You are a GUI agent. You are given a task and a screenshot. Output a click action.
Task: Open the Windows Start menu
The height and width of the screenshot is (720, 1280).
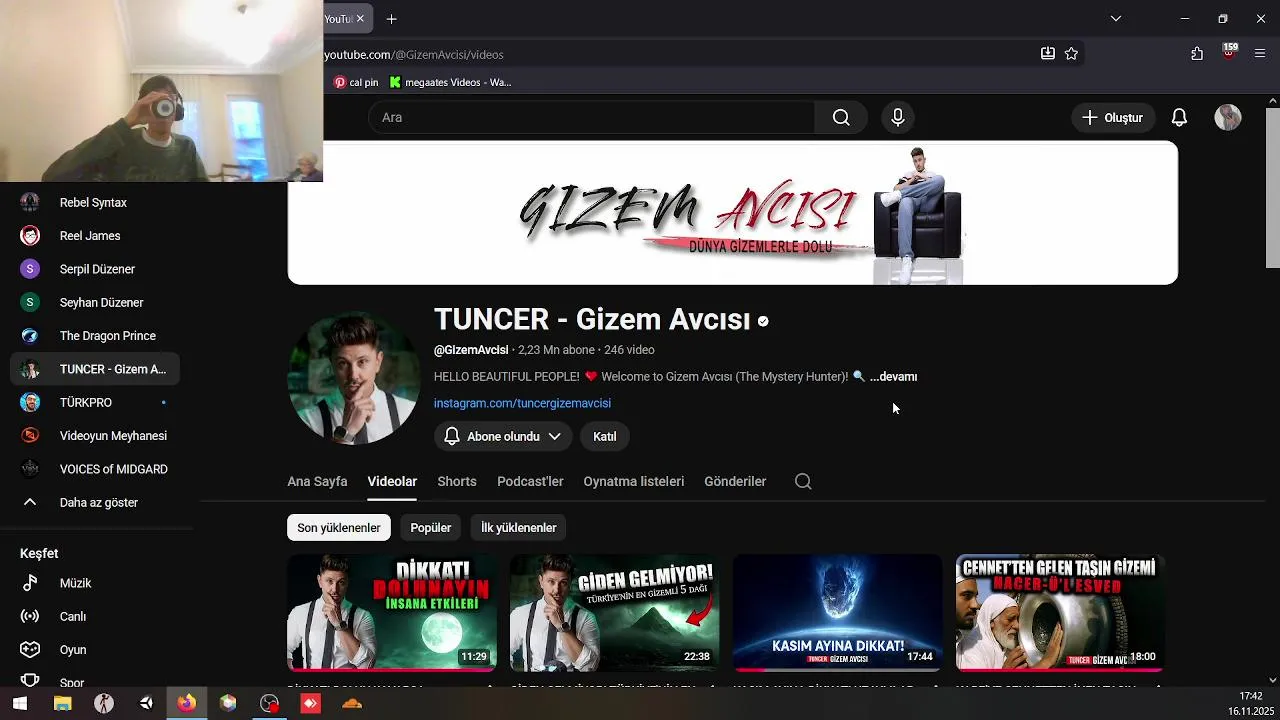[20, 704]
